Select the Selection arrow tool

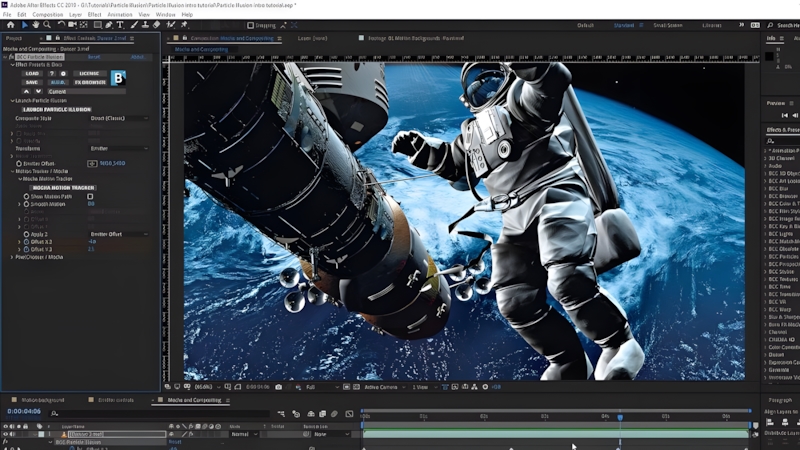pos(24,24)
